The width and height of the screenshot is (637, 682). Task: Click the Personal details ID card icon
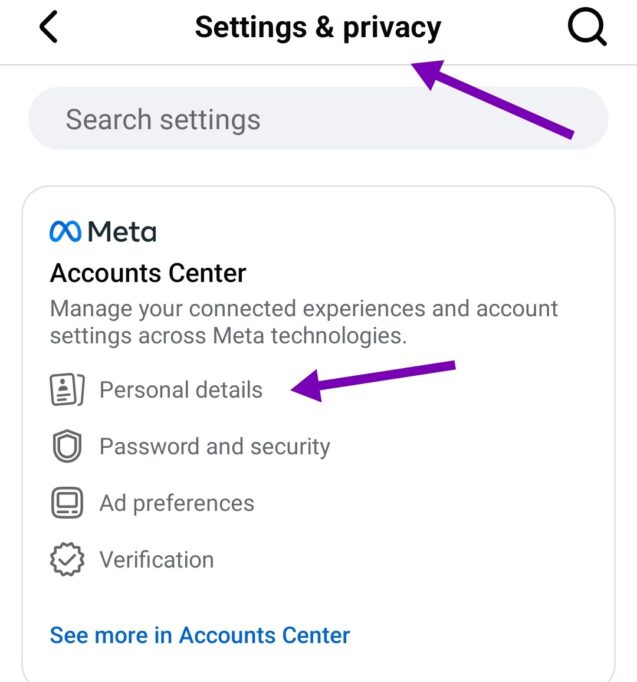pos(66,389)
